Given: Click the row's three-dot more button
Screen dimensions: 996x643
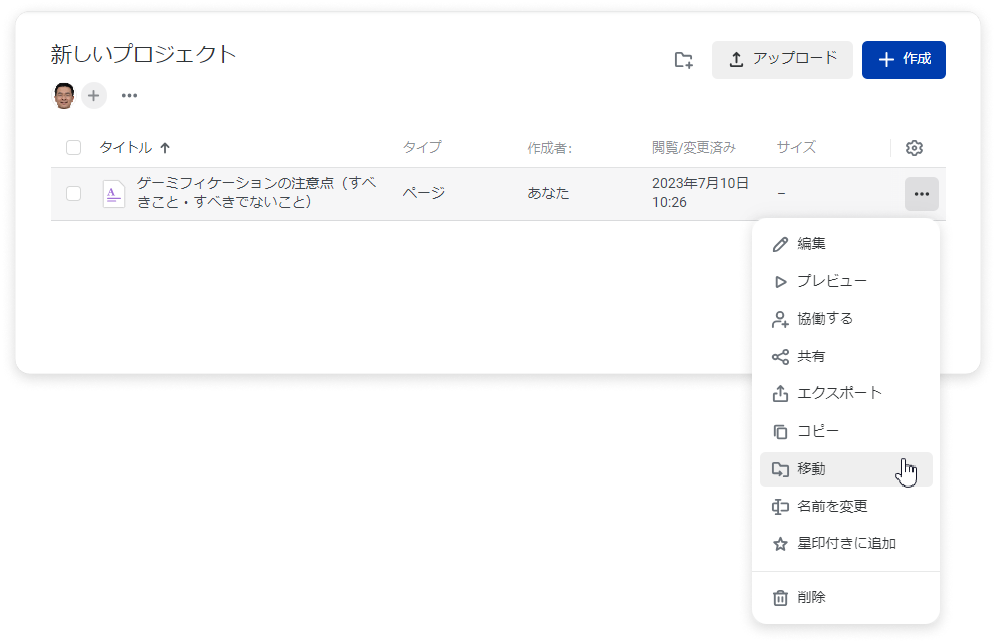Looking at the screenshot, I should tap(922, 194).
